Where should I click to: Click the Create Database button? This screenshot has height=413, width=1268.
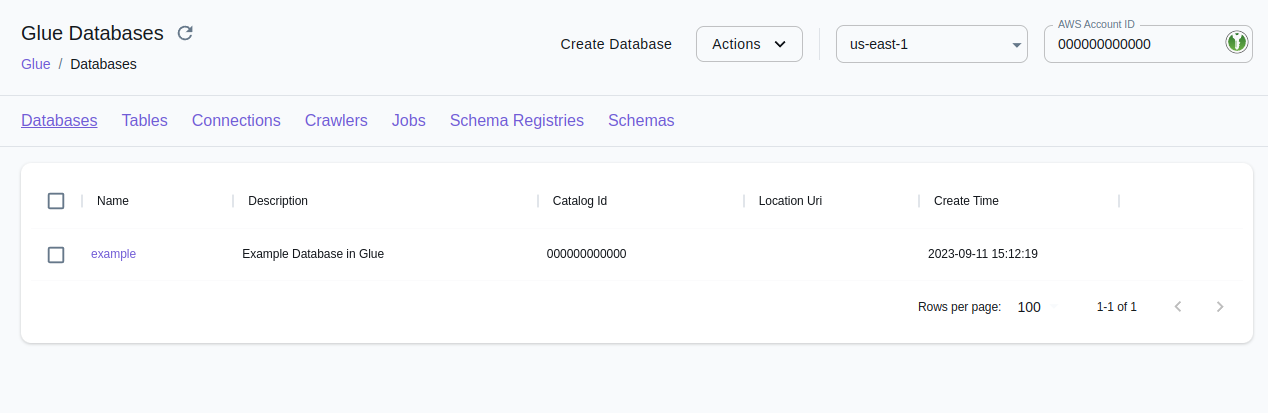(616, 44)
